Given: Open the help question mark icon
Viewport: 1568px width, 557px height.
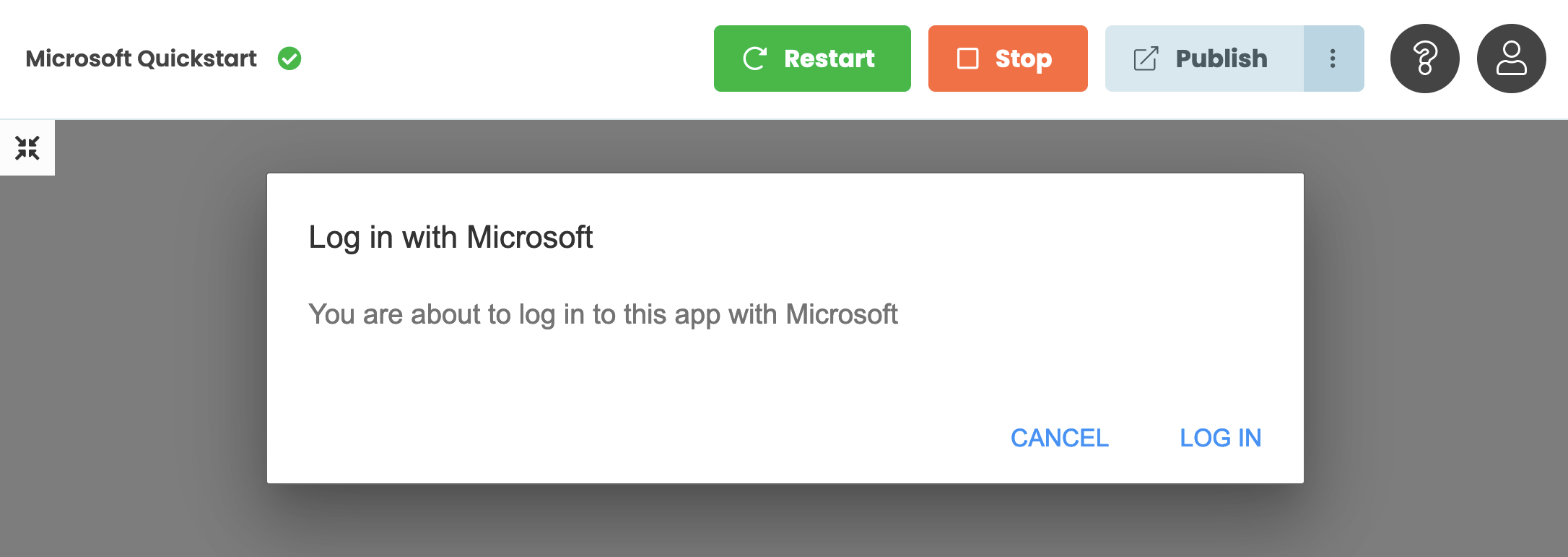Looking at the screenshot, I should click(1424, 58).
